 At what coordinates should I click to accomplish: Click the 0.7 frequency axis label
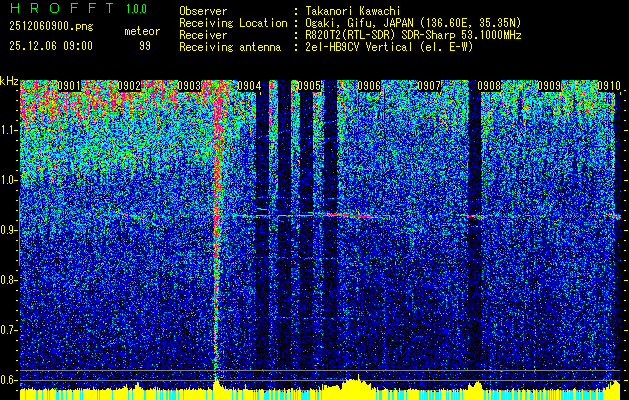coord(8,330)
